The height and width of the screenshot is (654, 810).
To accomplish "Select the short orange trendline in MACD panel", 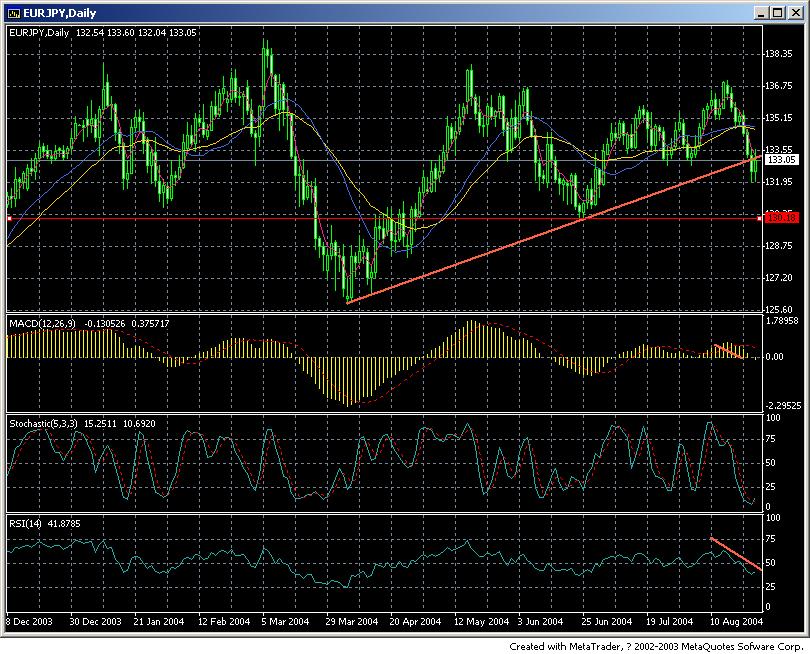I will [728, 351].
